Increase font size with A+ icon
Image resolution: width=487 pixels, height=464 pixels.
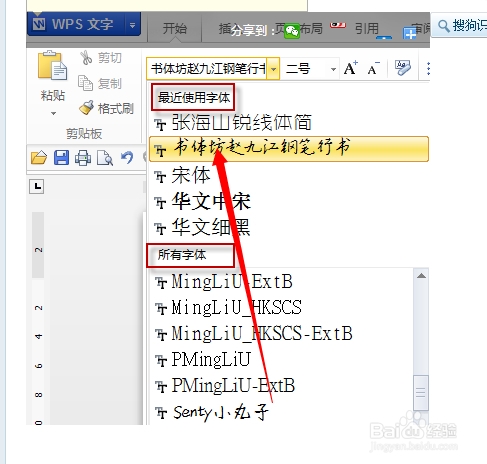(x=351, y=68)
